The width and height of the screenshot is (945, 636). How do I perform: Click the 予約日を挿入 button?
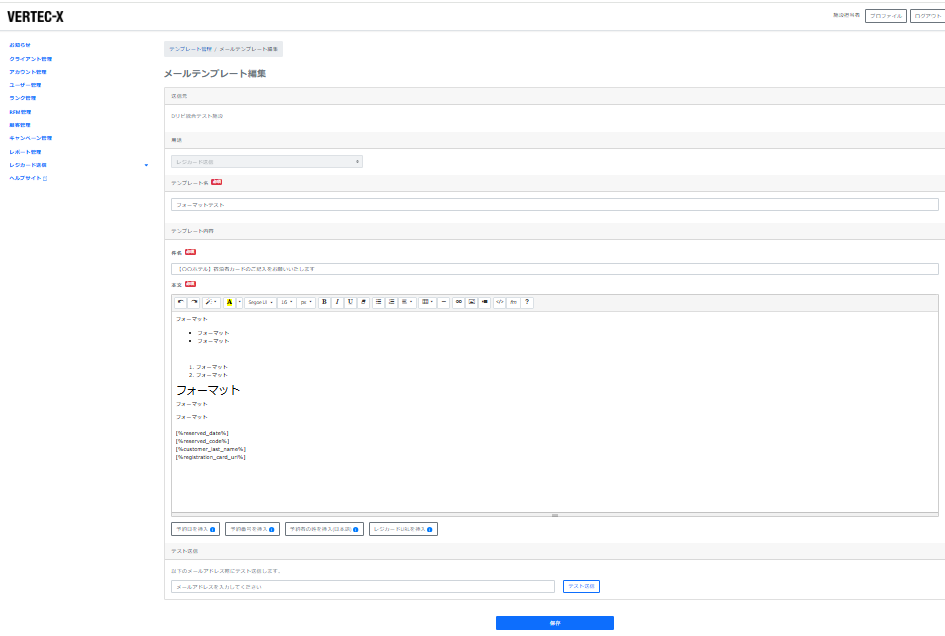pyautogui.click(x=195, y=529)
